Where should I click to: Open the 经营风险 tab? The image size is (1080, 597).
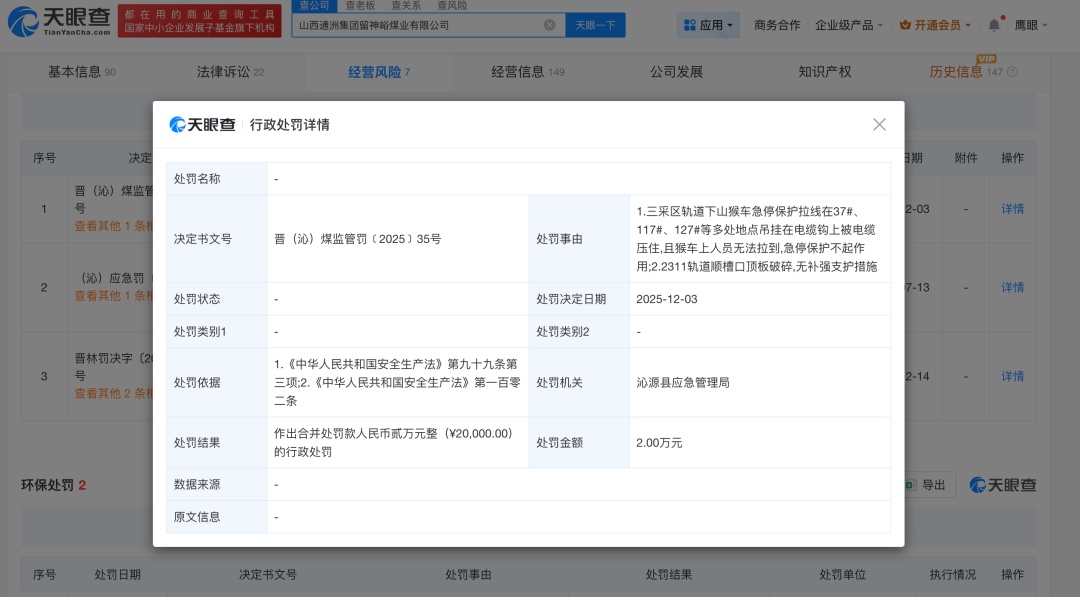(379, 72)
